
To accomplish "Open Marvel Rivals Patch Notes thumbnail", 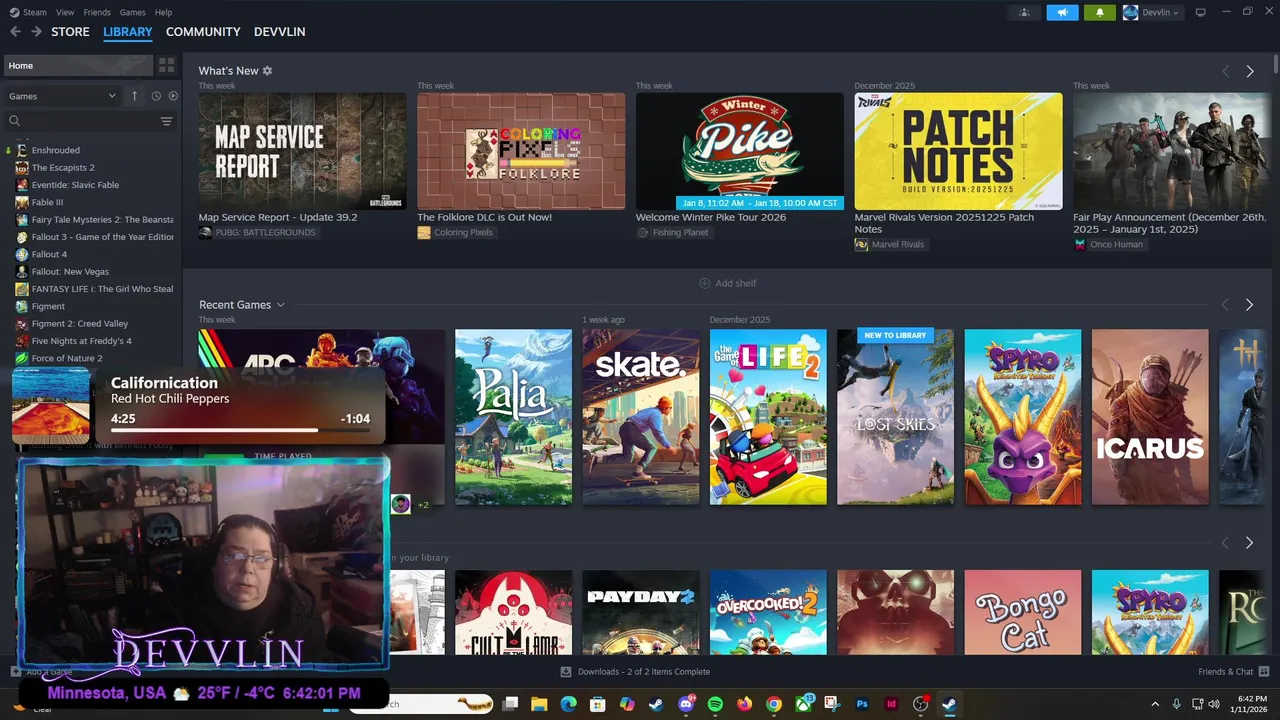I will pos(958,151).
